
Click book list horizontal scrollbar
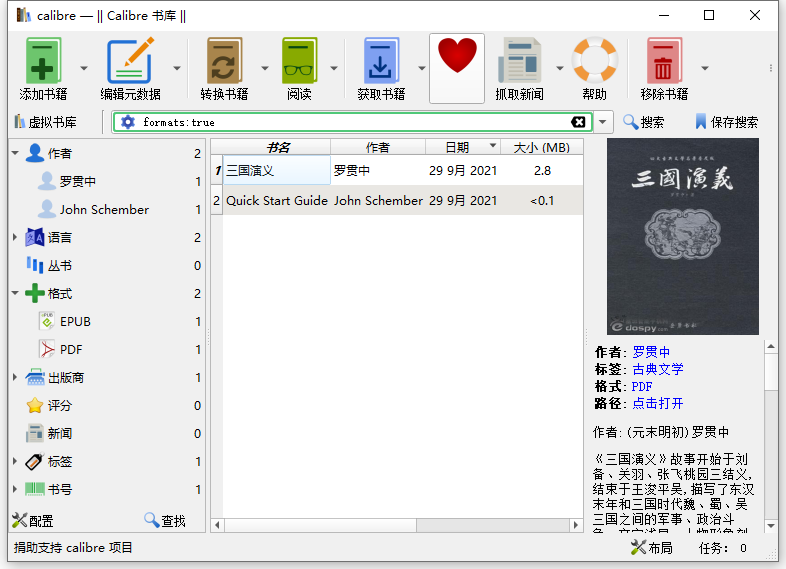coord(321,525)
